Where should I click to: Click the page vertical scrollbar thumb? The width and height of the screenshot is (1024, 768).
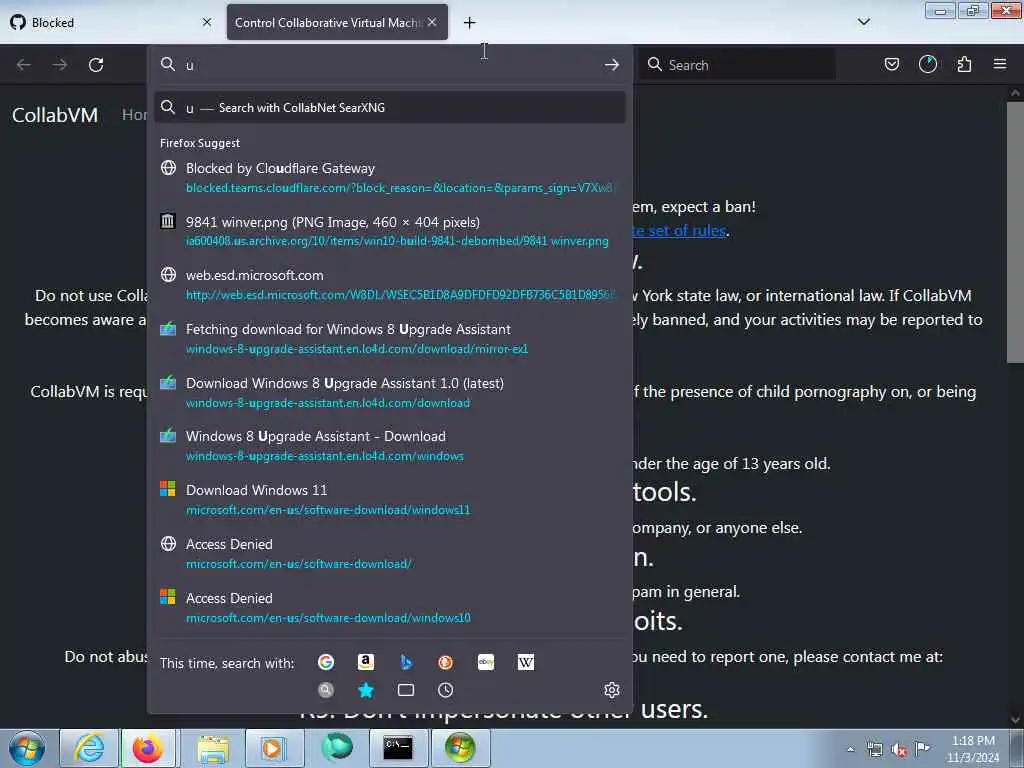(x=1015, y=231)
